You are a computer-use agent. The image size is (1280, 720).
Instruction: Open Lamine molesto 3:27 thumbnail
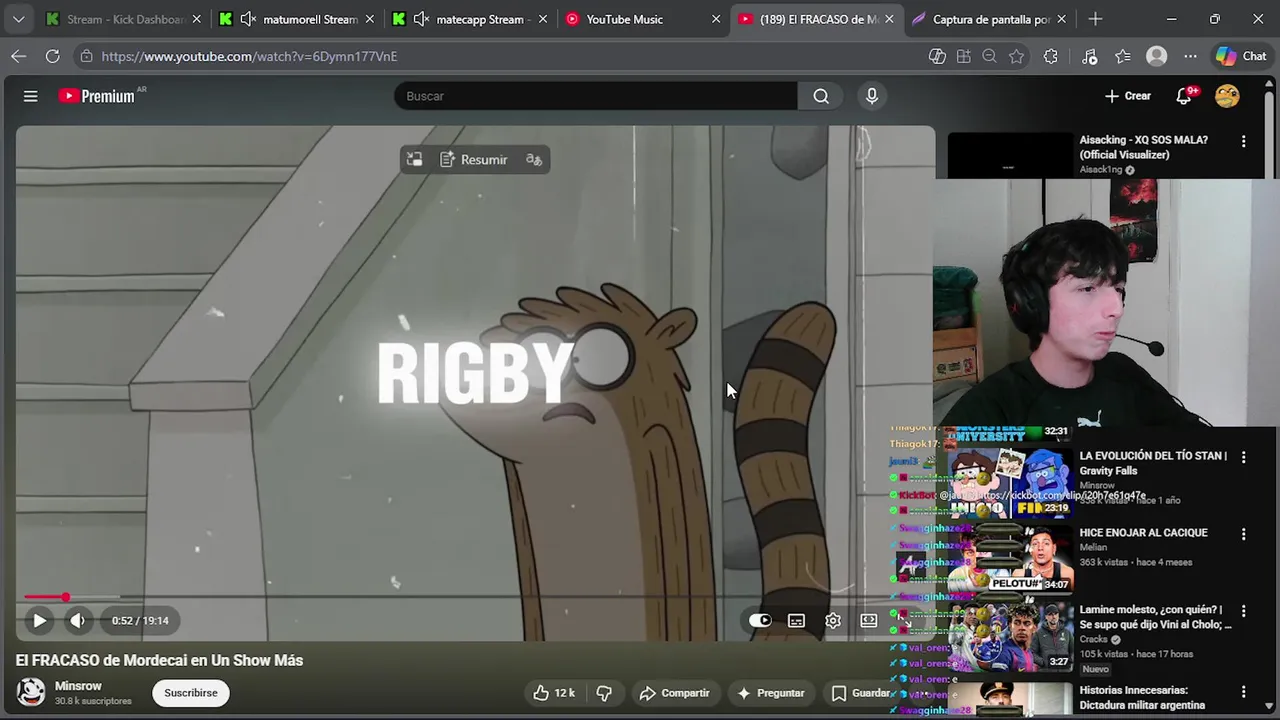point(1010,637)
